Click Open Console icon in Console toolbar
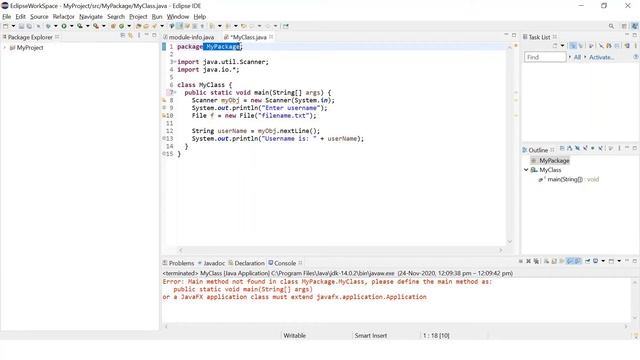This screenshot has width=640, height=360. click(611, 261)
